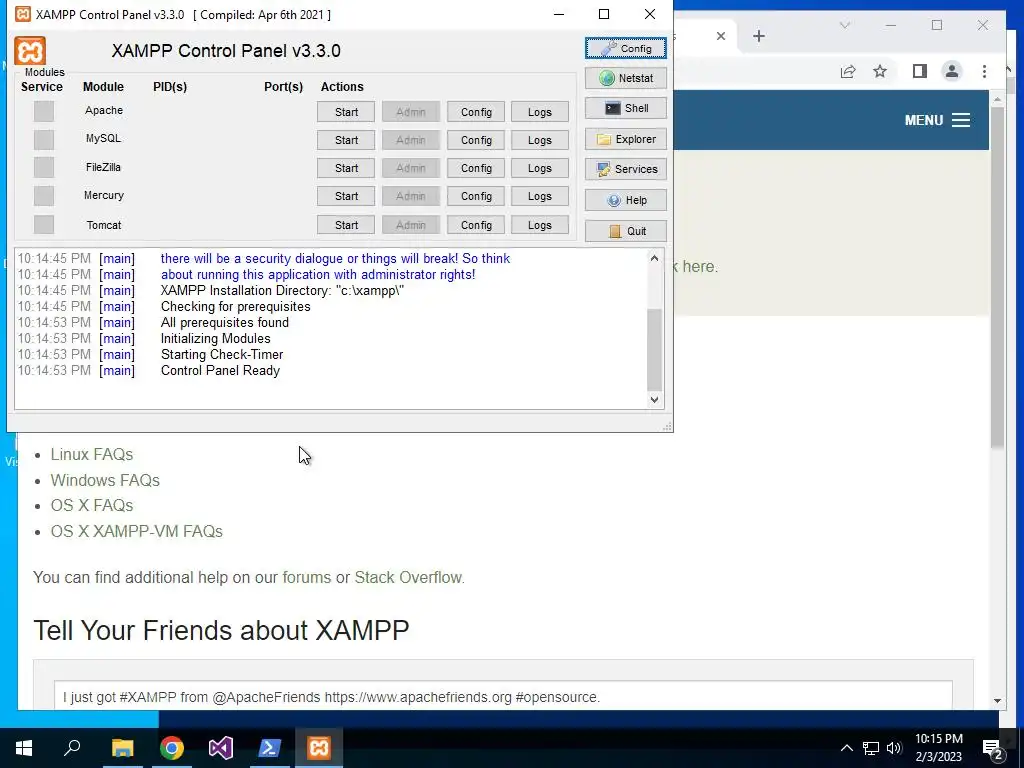The width and height of the screenshot is (1024, 768).
Task: Click the XAMPP log scrollbar thumb
Action: (654, 349)
